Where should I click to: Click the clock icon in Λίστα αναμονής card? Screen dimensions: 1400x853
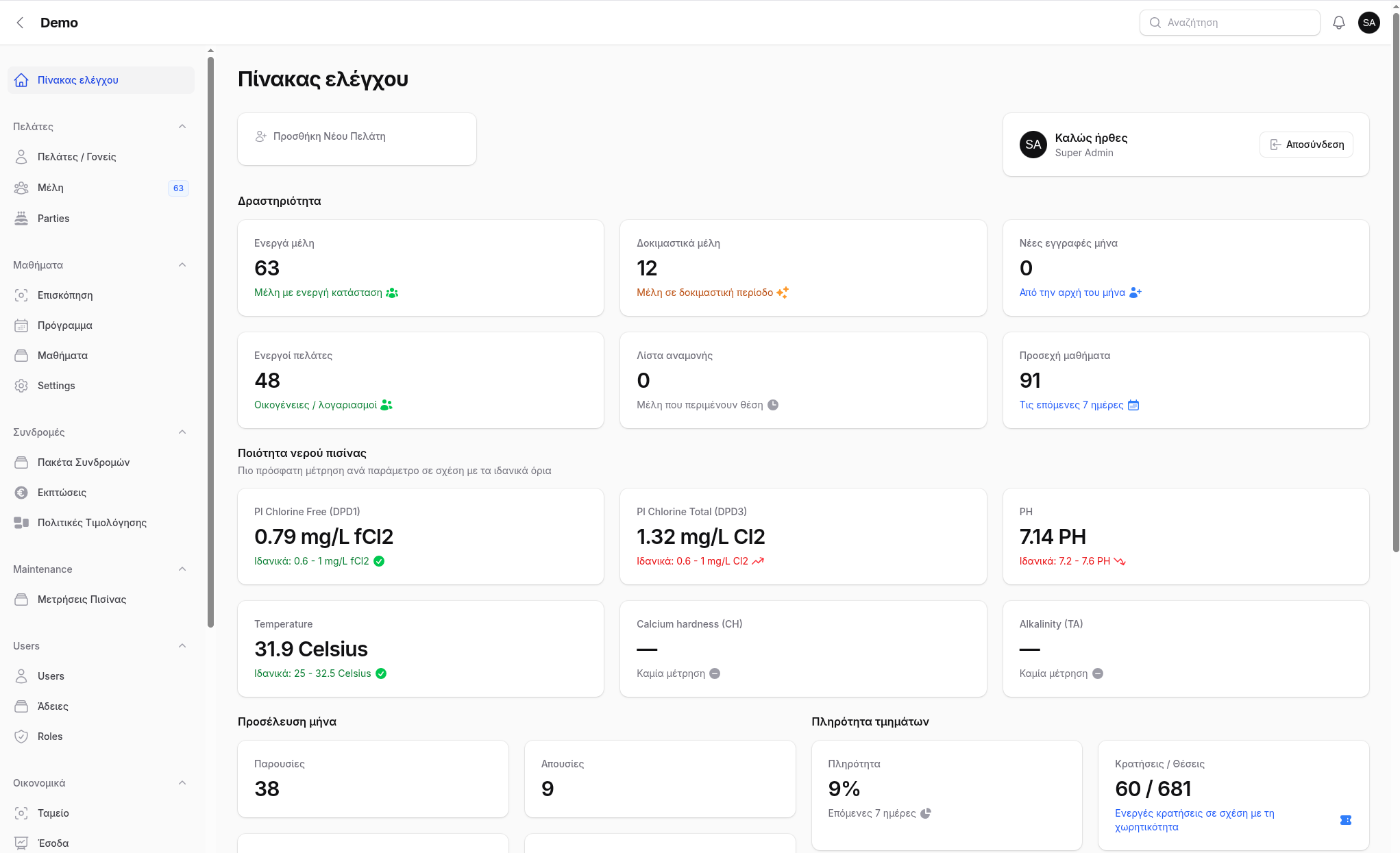point(773,405)
